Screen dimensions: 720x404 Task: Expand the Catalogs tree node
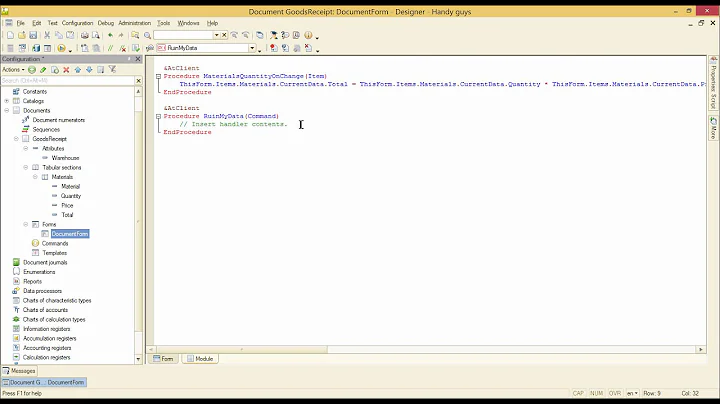6,101
